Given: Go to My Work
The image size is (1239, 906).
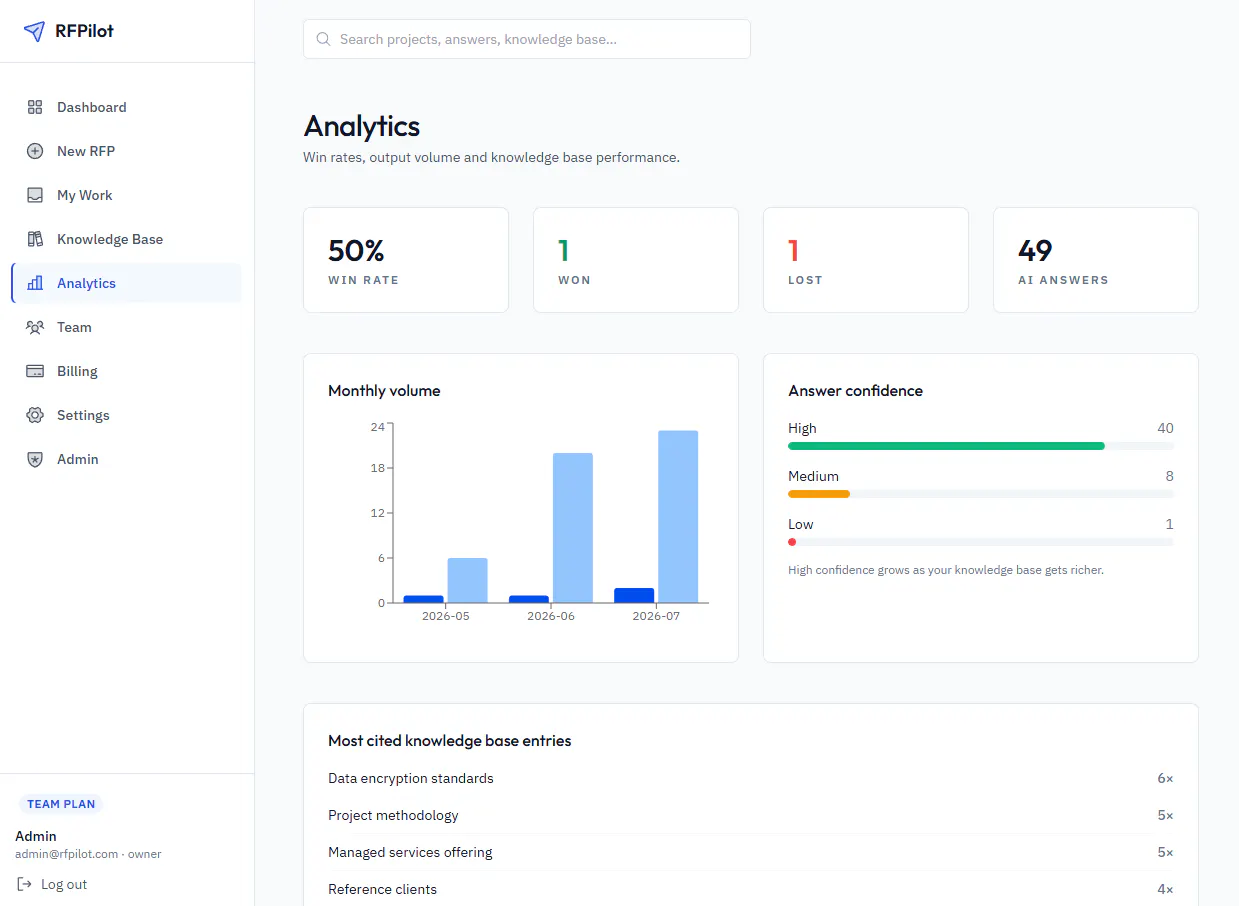Looking at the screenshot, I should pos(126,195).
